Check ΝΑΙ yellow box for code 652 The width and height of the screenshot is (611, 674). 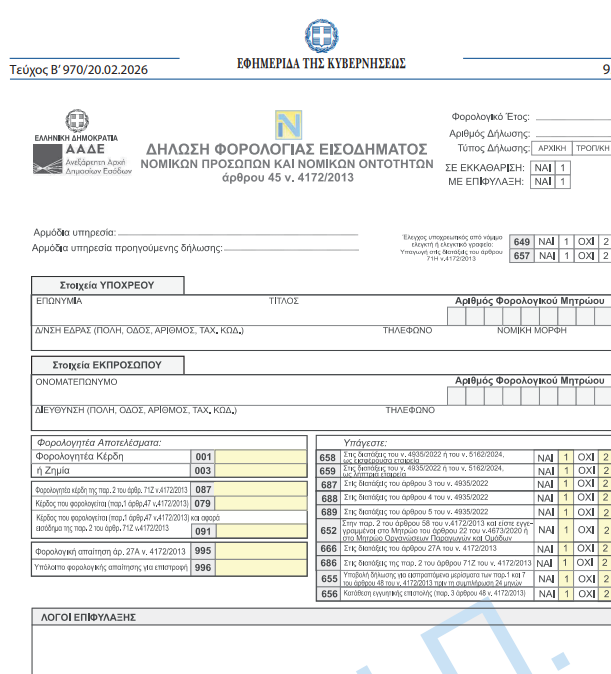click(x=567, y=530)
